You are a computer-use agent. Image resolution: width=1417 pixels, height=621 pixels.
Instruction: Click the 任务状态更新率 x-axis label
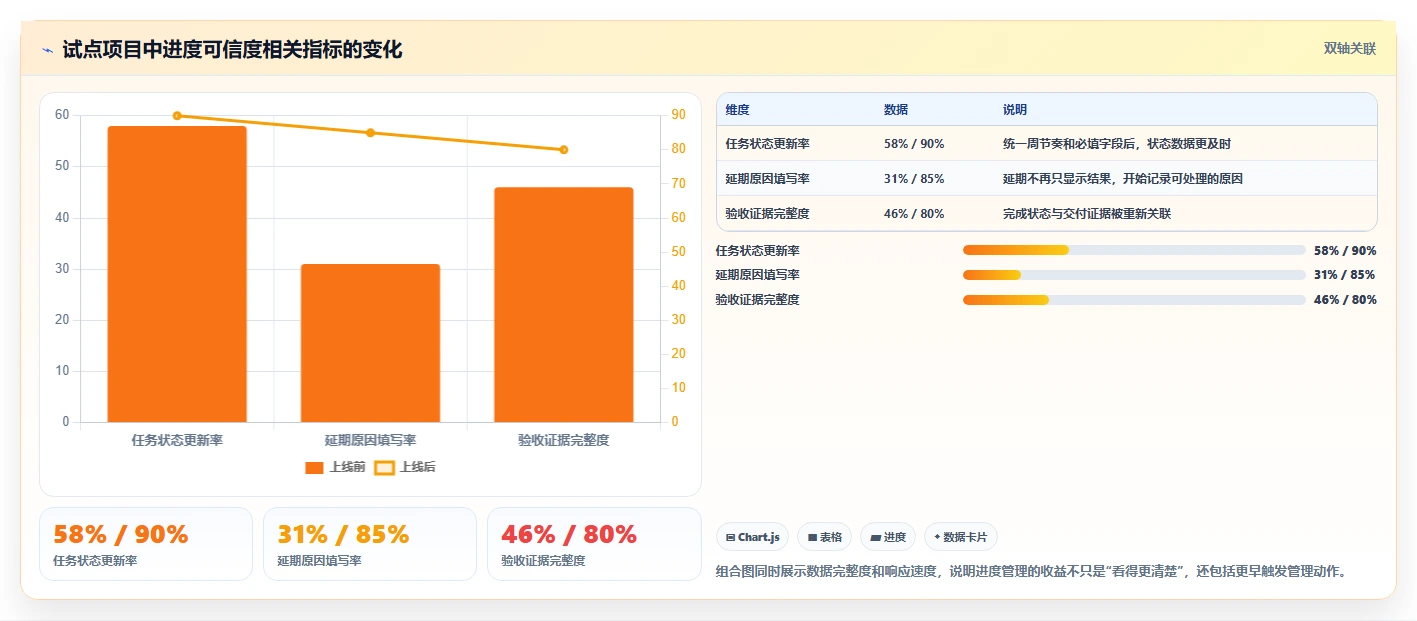coord(177,440)
